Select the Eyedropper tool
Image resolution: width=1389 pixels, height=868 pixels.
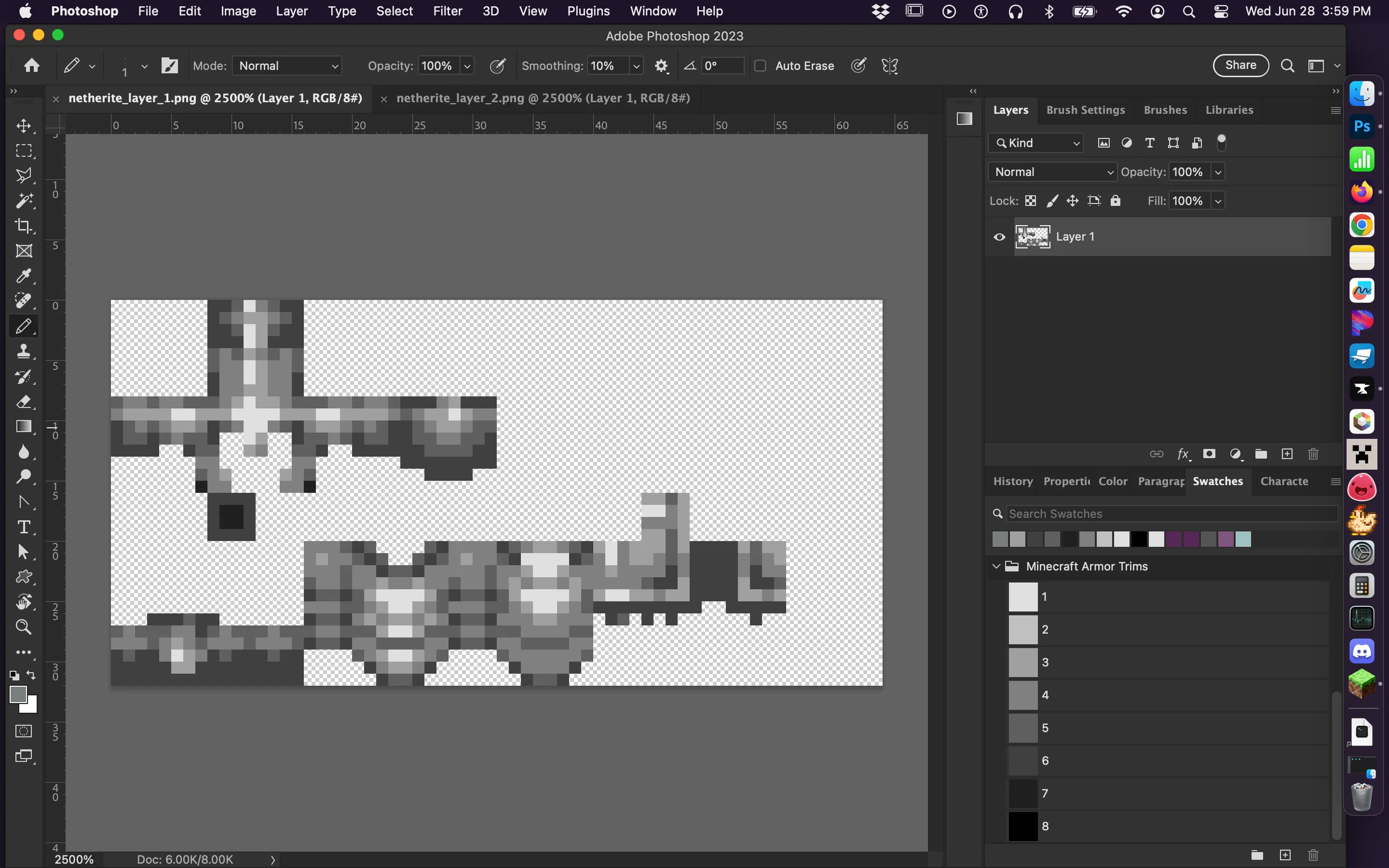(24, 276)
